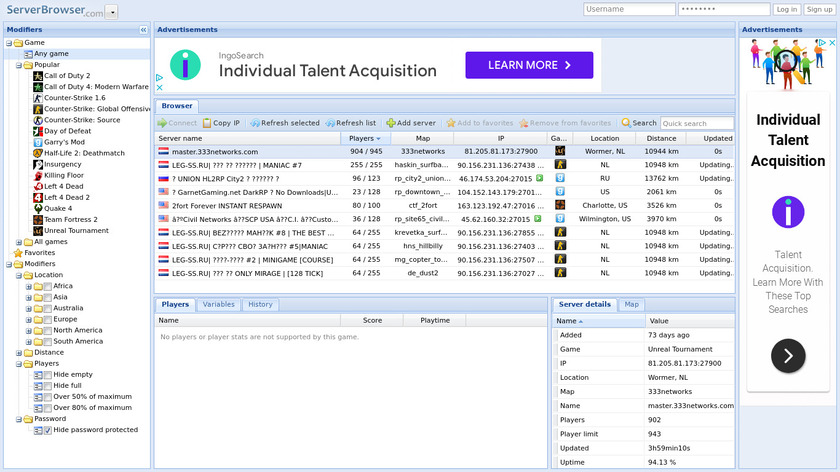Click the Add server button
This screenshot has width=840, height=472.
411,123
